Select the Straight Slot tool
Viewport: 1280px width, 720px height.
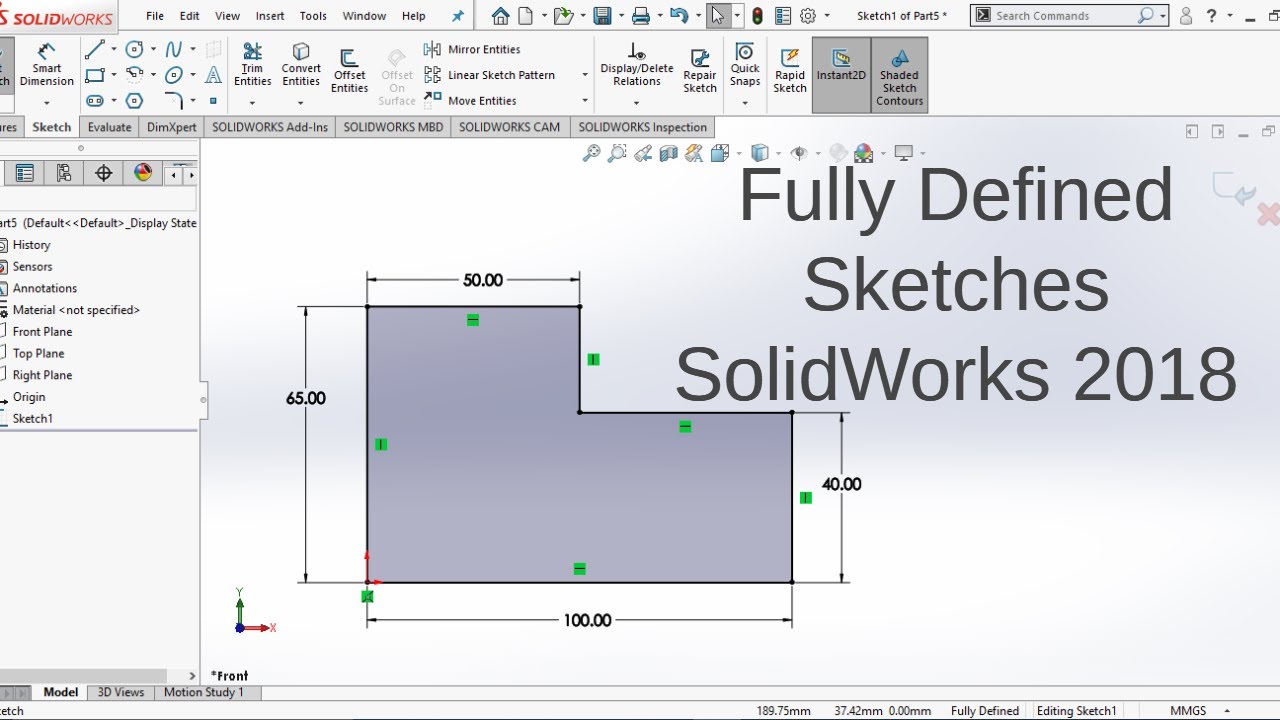click(x=95, y=101)
